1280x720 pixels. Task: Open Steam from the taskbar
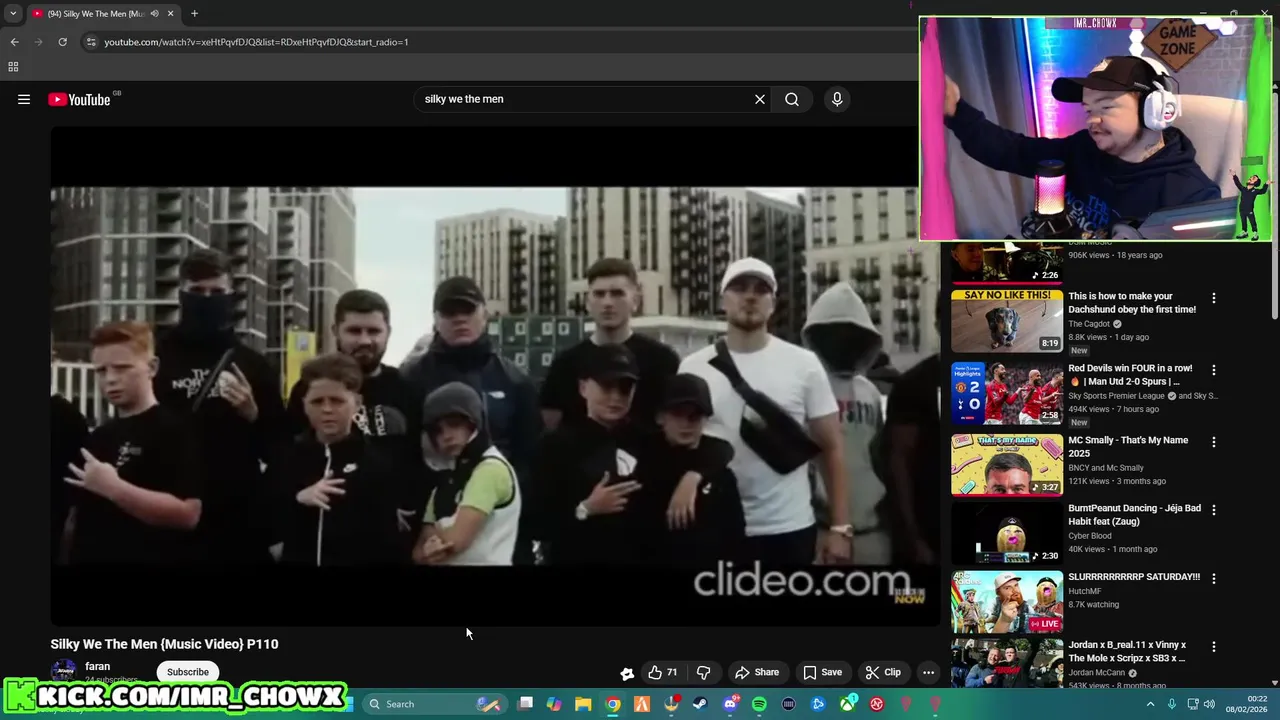click(700, 704)
